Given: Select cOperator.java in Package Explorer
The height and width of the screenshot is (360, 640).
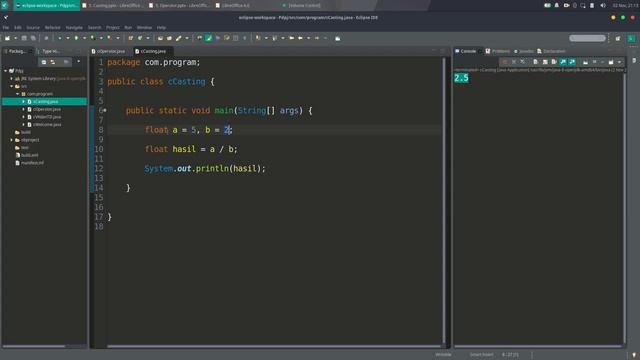Looking at the screenshot, I should [47, 109].
